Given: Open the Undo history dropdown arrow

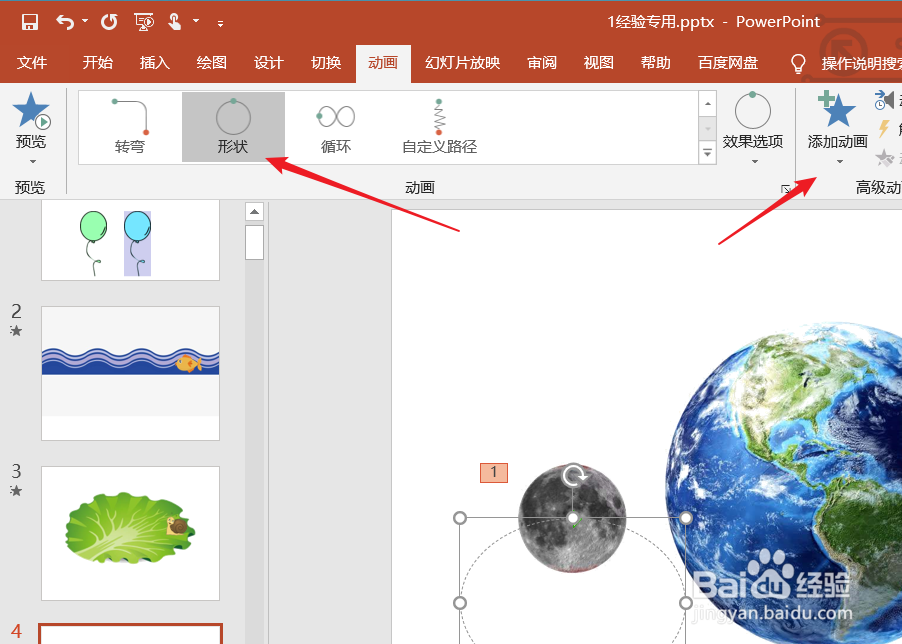Looking at the screenshot, I should pos(85,21).
